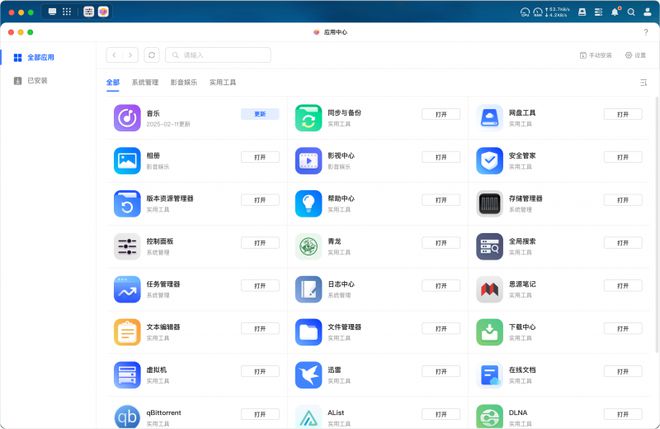Select the 任务管理器 chart icon
Screen dimensions: 660x429
(127, 290)
